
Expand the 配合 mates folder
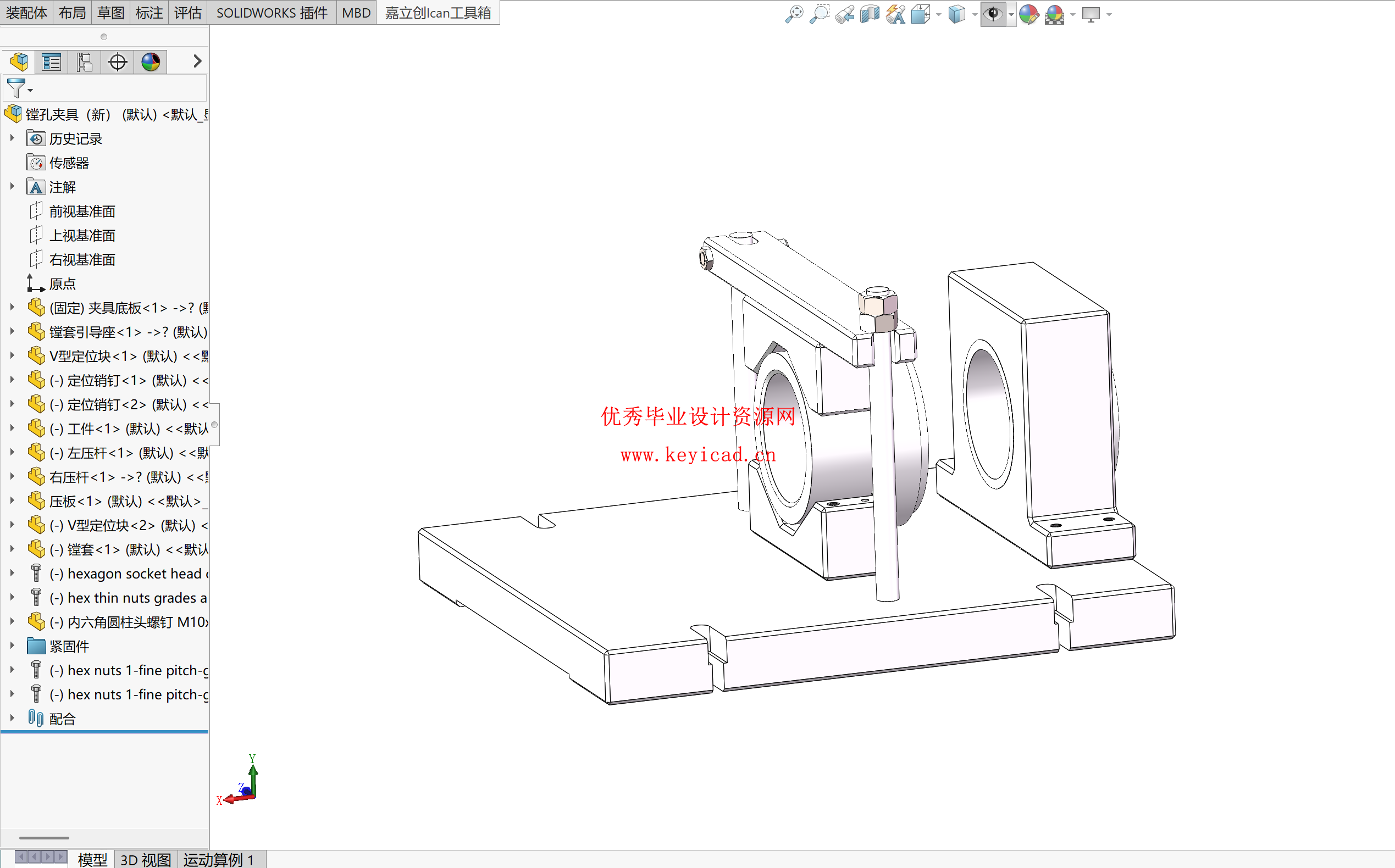point(12,717)
